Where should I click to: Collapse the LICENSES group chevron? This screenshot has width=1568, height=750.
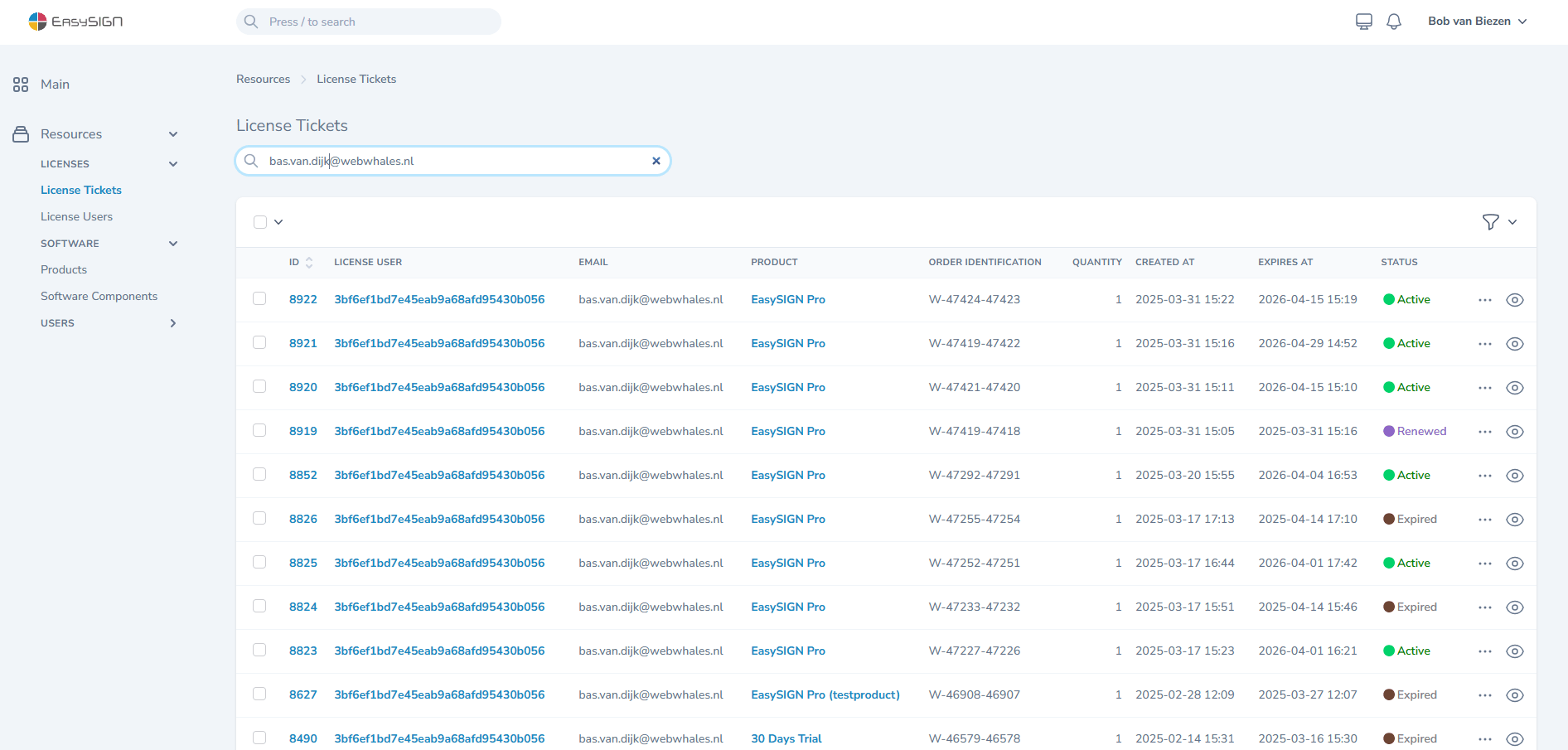point(173,164)
